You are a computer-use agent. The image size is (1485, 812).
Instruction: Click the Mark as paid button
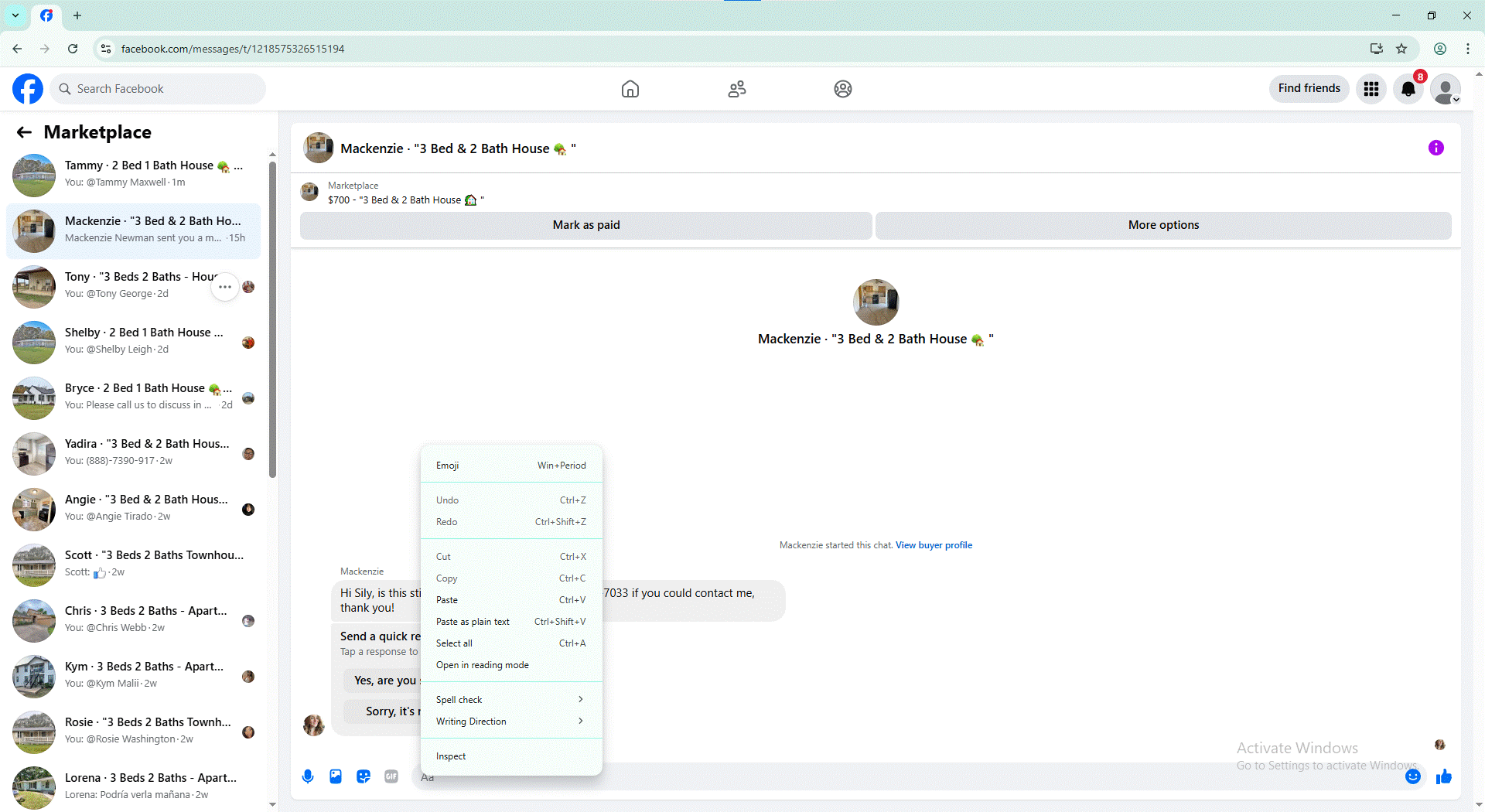click(x=586, y=225)
